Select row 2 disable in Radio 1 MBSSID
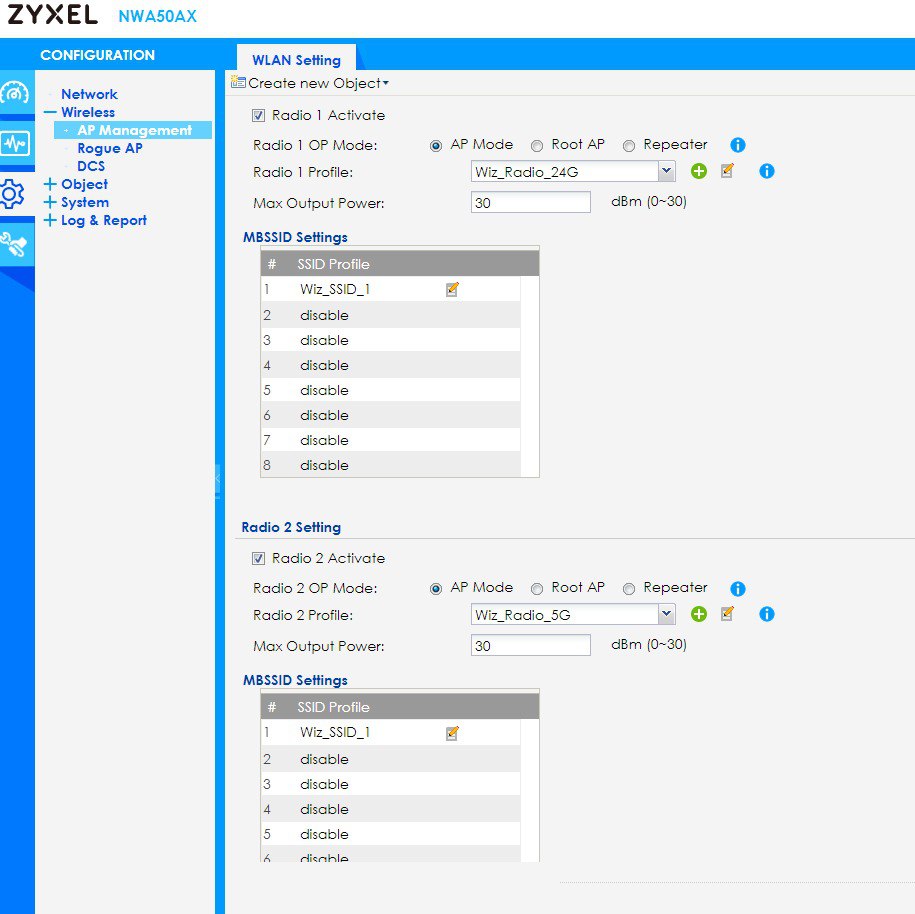The width and height of the screenshot is (915, 914). pyautogui.click(x=390, y=315)
